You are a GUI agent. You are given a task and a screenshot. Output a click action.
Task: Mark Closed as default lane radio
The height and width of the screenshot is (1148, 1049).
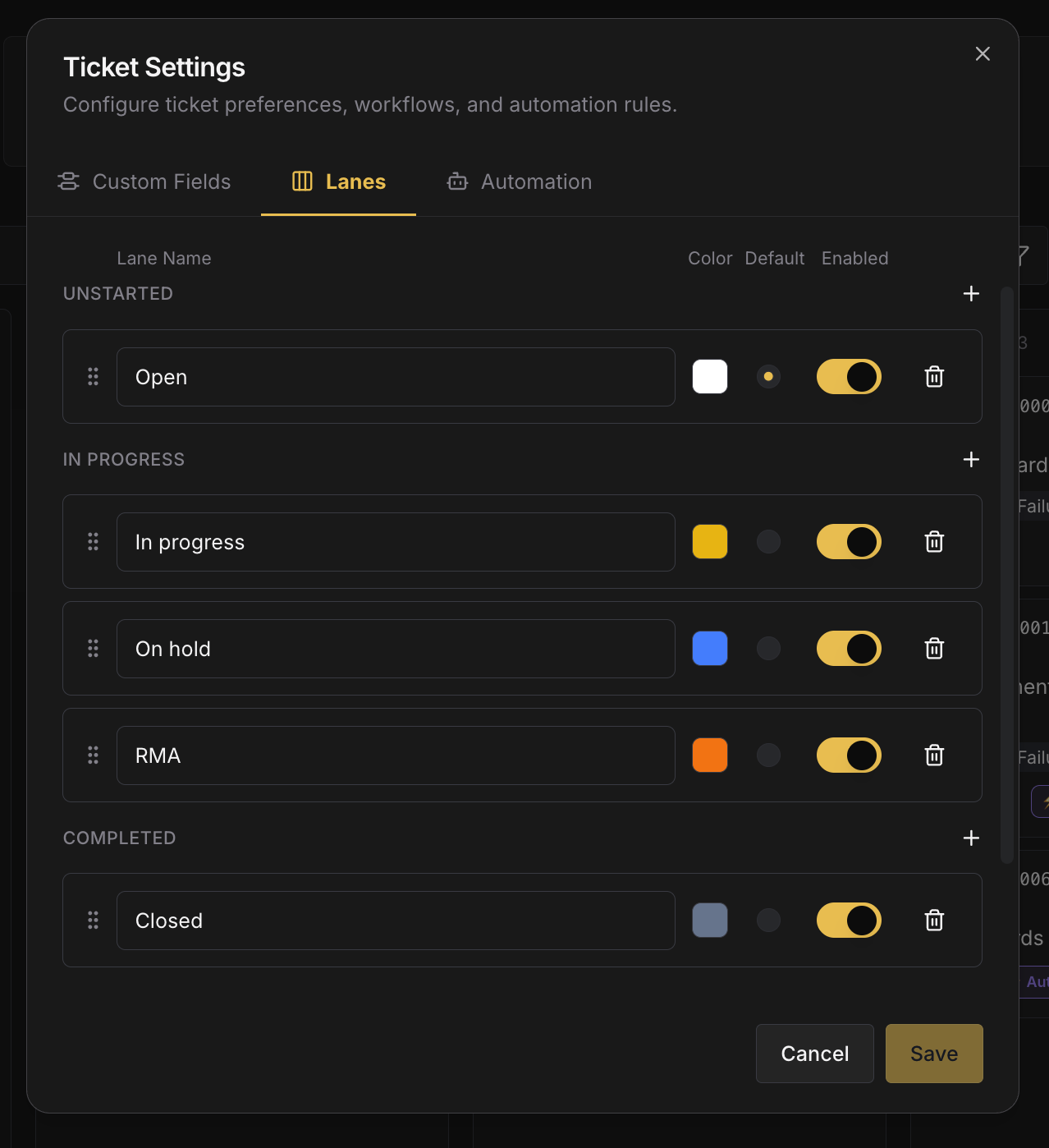point(768,921)
